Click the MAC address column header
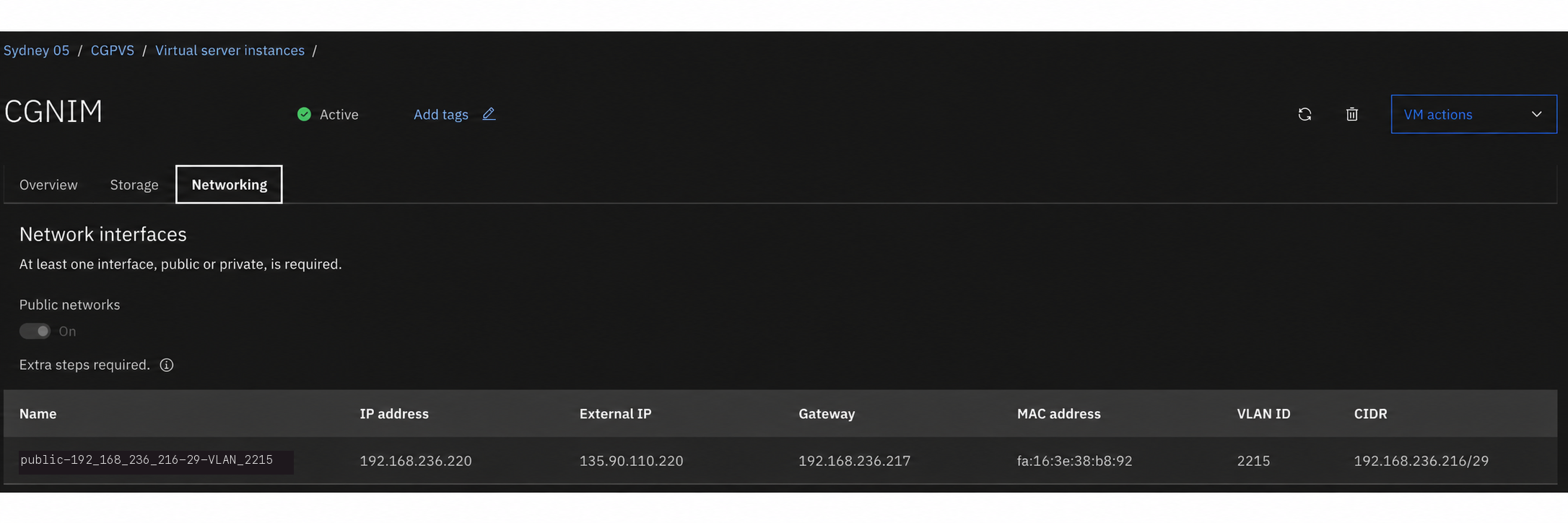This screenshot has height=523, width=1568. click(x=1059, y=414)
